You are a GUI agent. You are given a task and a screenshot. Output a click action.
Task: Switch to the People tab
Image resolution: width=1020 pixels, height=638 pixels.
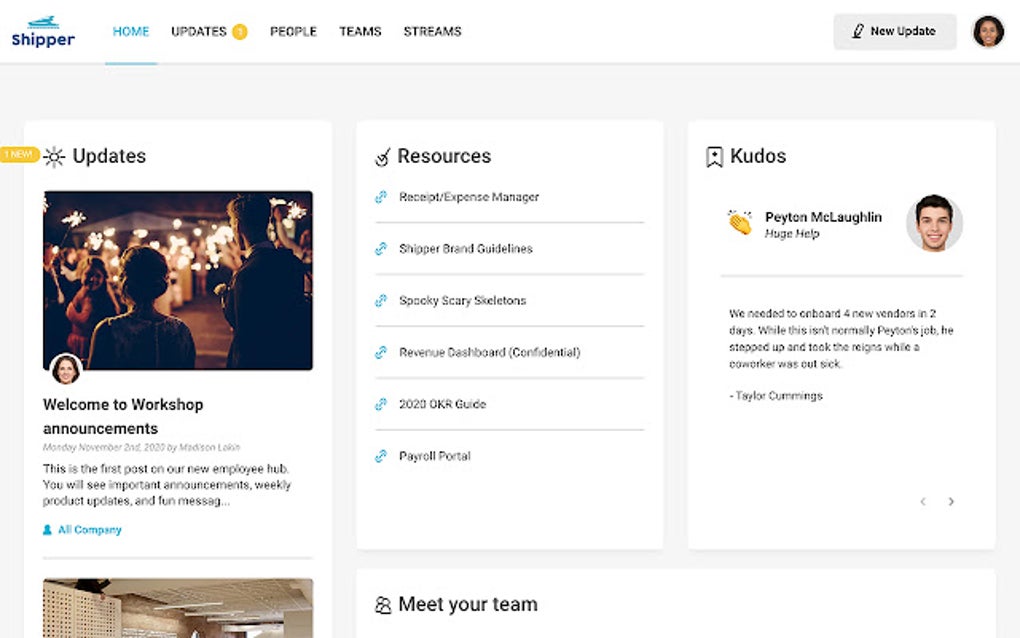[x=293, y=32]
